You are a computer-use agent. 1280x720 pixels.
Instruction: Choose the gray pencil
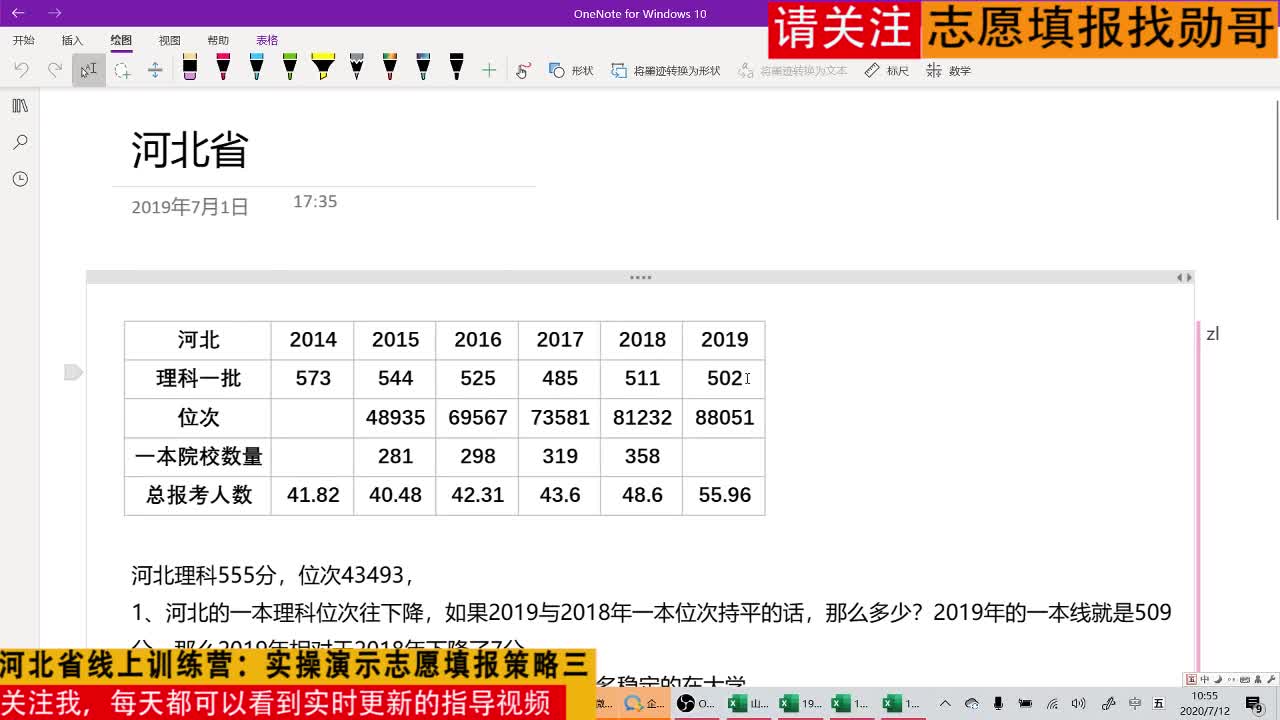(357, 68)
